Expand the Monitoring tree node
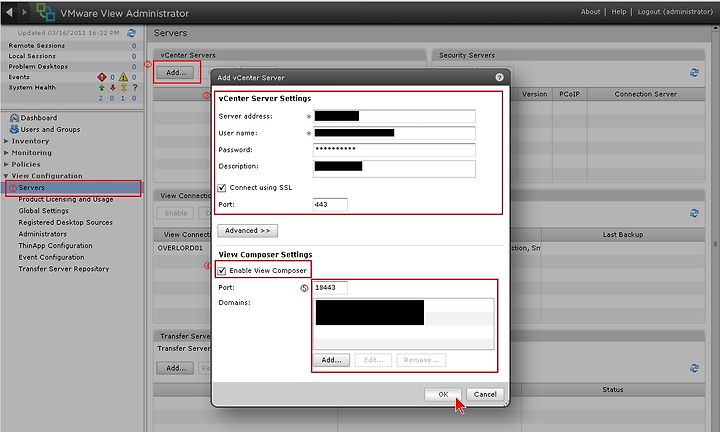 [x=6, y=152]
